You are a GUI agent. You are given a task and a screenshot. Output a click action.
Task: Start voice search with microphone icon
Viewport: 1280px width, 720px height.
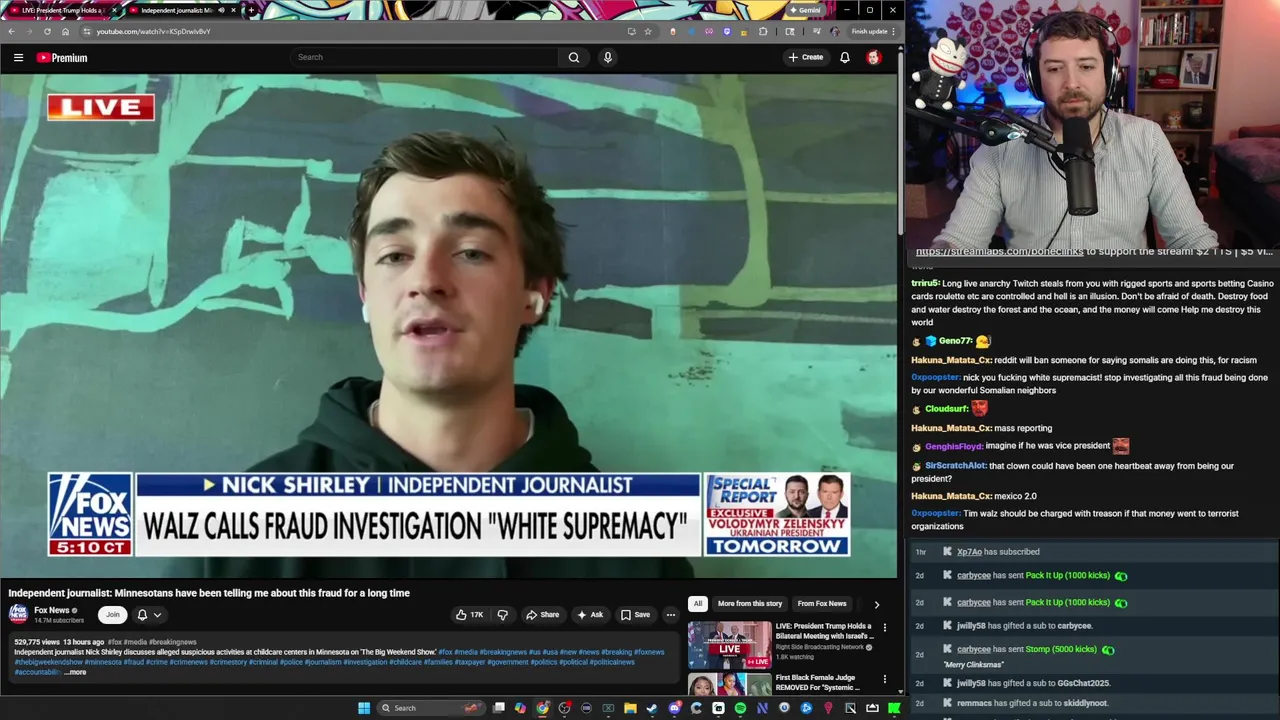point(607,57)
